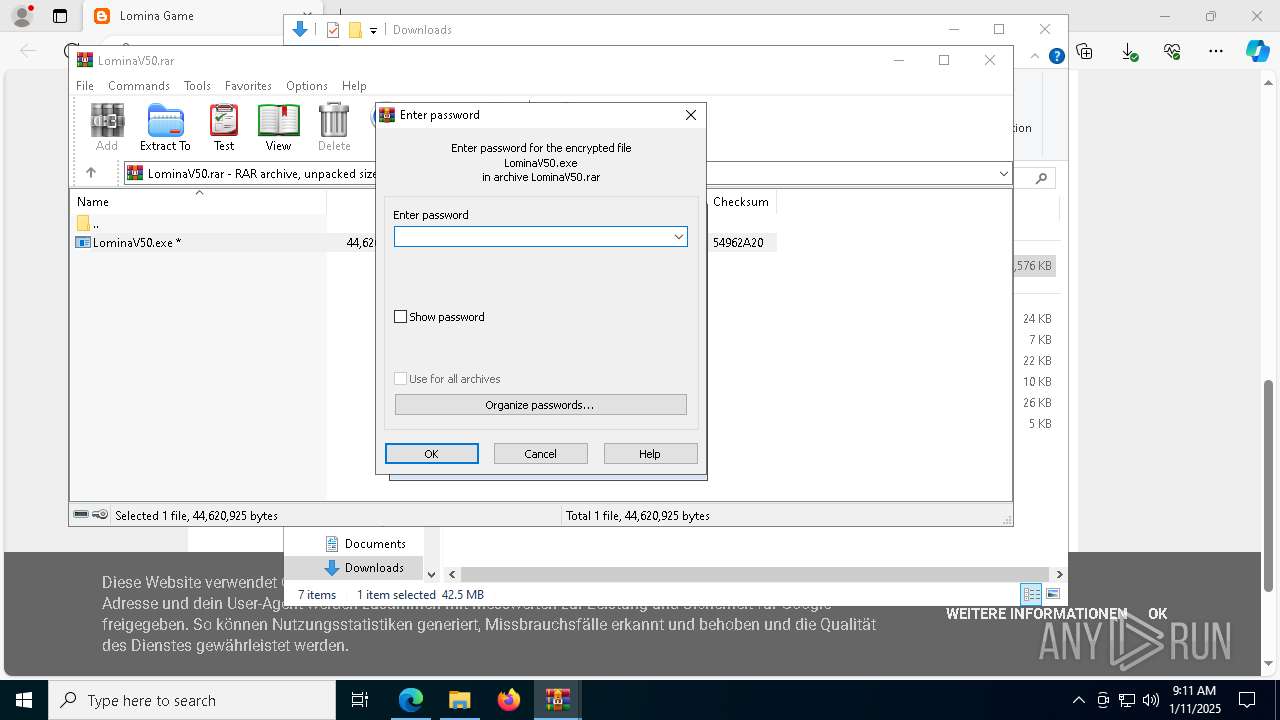Click the Copilot icon in Edge
1280x720 pixels.
click(x=1257, y=51)
